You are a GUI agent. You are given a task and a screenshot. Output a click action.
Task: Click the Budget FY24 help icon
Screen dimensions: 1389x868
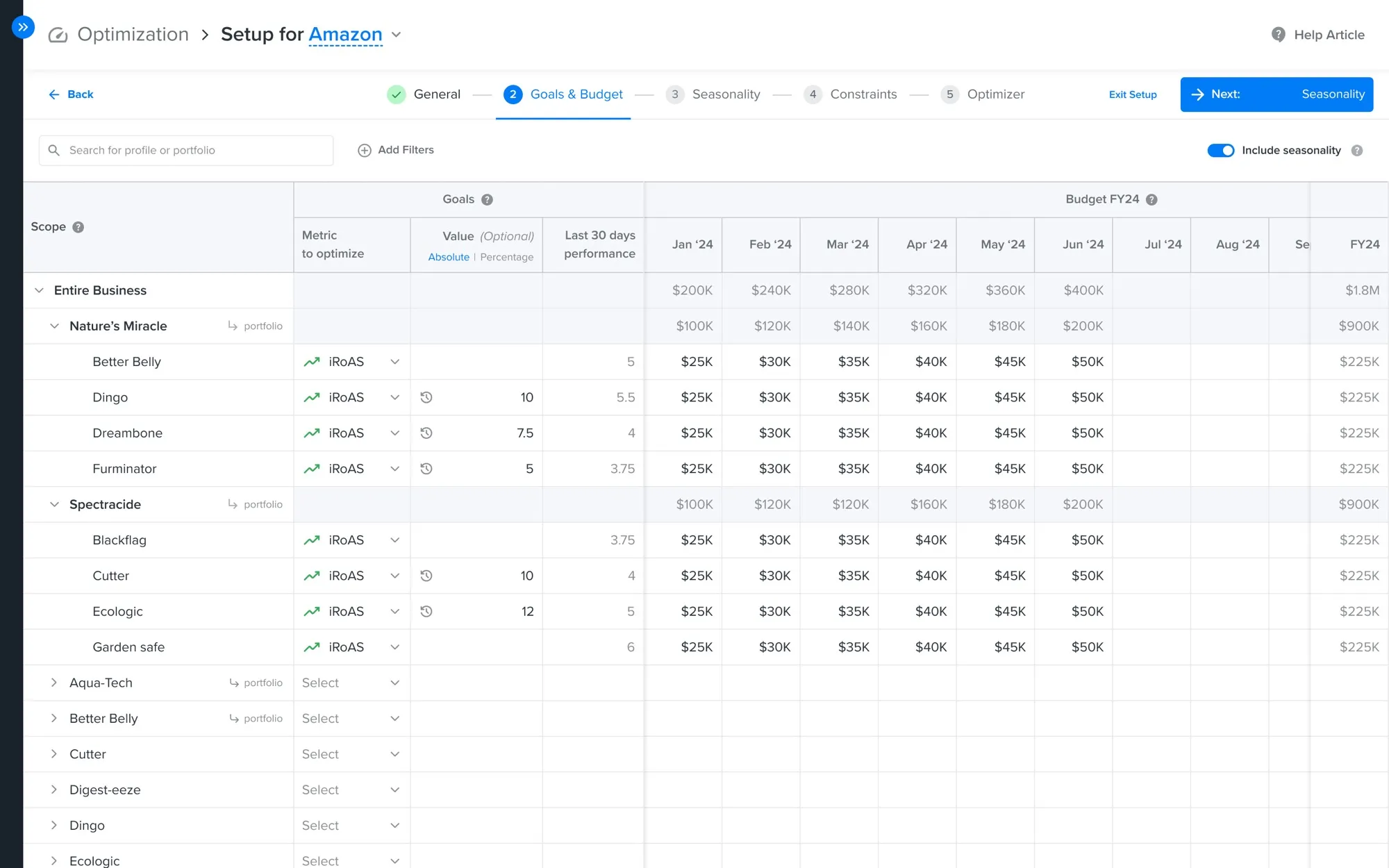[x=1151, y=200]
